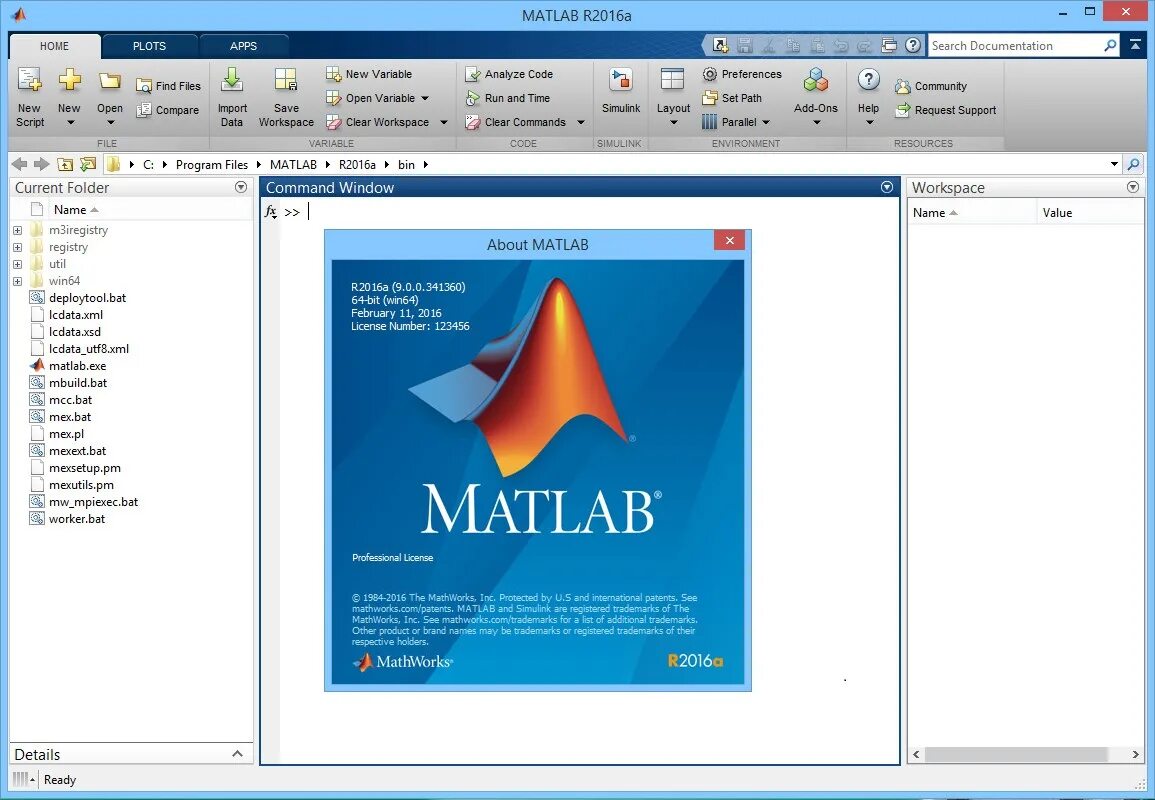Click documentation search magnifier icon
The width and height of the screenshot is (1155, 800).
1110,46
